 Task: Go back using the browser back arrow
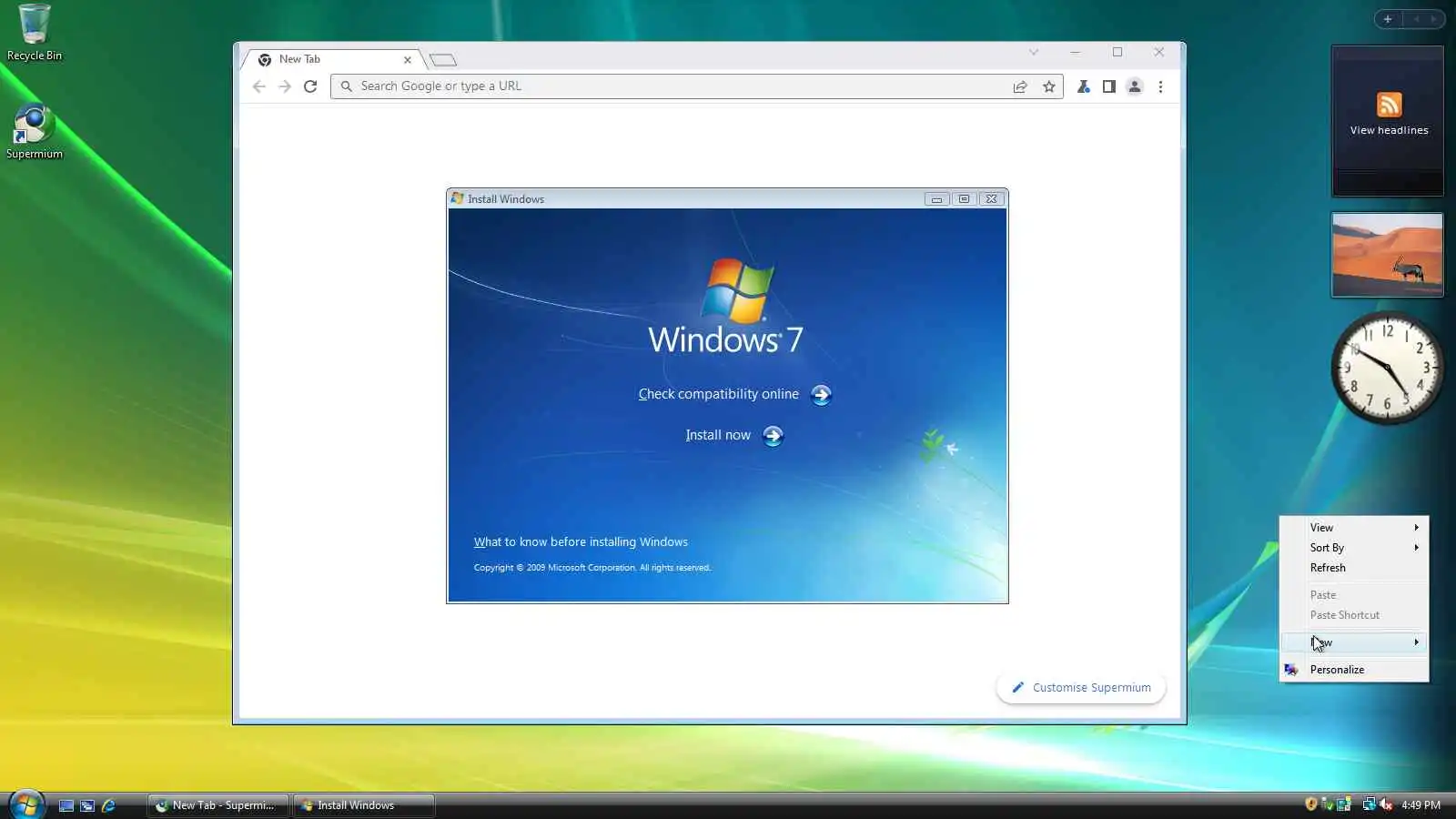click(259, 86)
